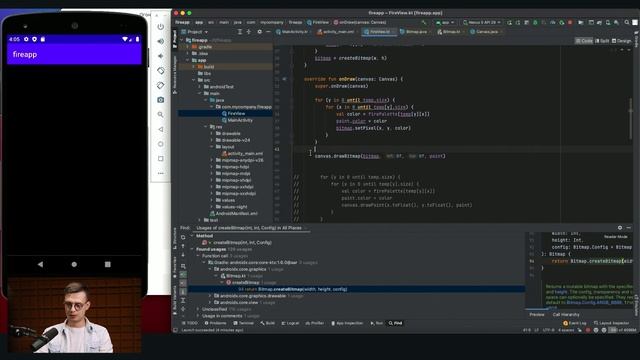The height and width of the screenshot is (360, 640).
Task: Open the Profiler tool window
Action: point(315,323)
